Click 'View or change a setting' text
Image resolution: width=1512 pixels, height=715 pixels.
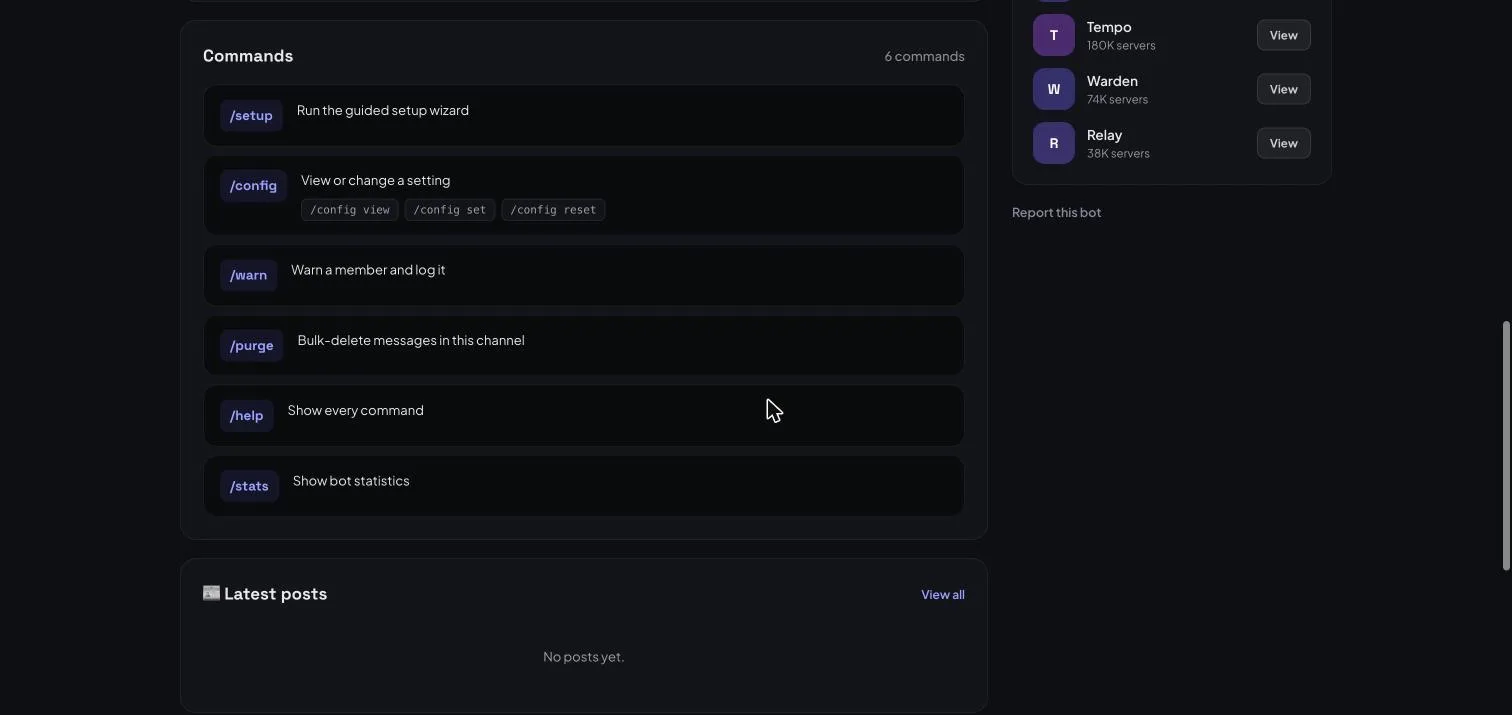(x=375, y=180)
